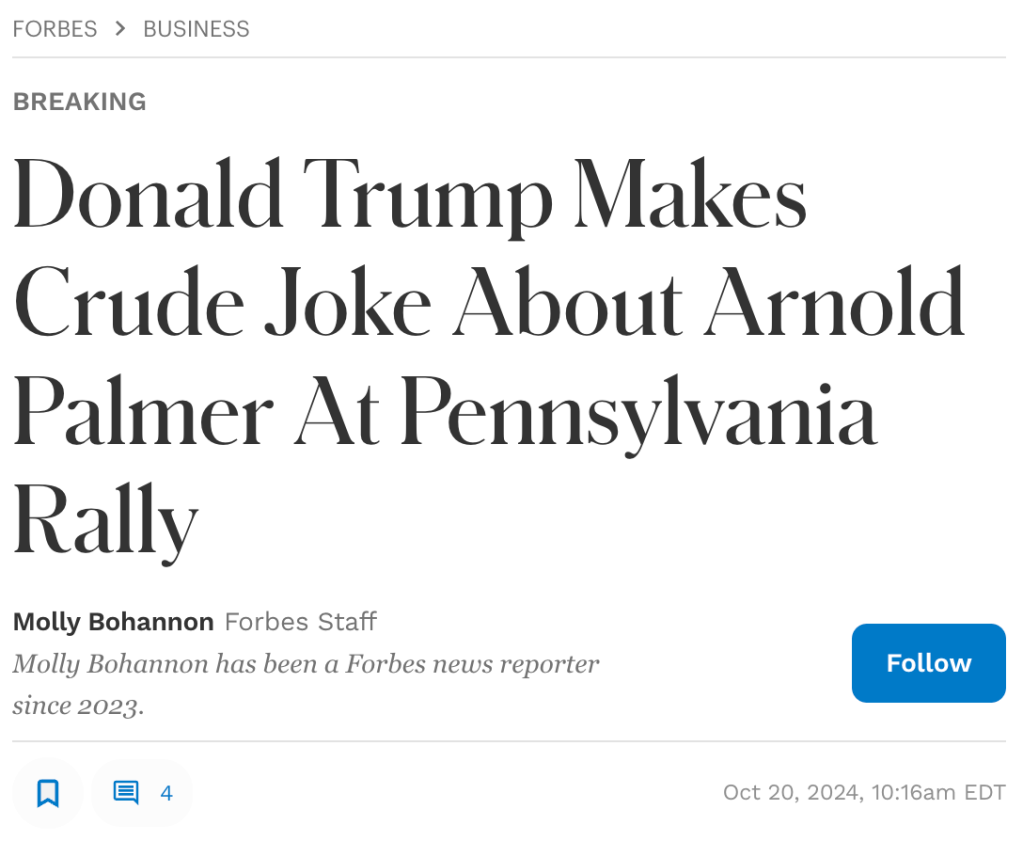This screenshot has width=1023, height=841.
Task: Click the Forbes Staff label
Action: pyautogui.click(x=300, y=622)
